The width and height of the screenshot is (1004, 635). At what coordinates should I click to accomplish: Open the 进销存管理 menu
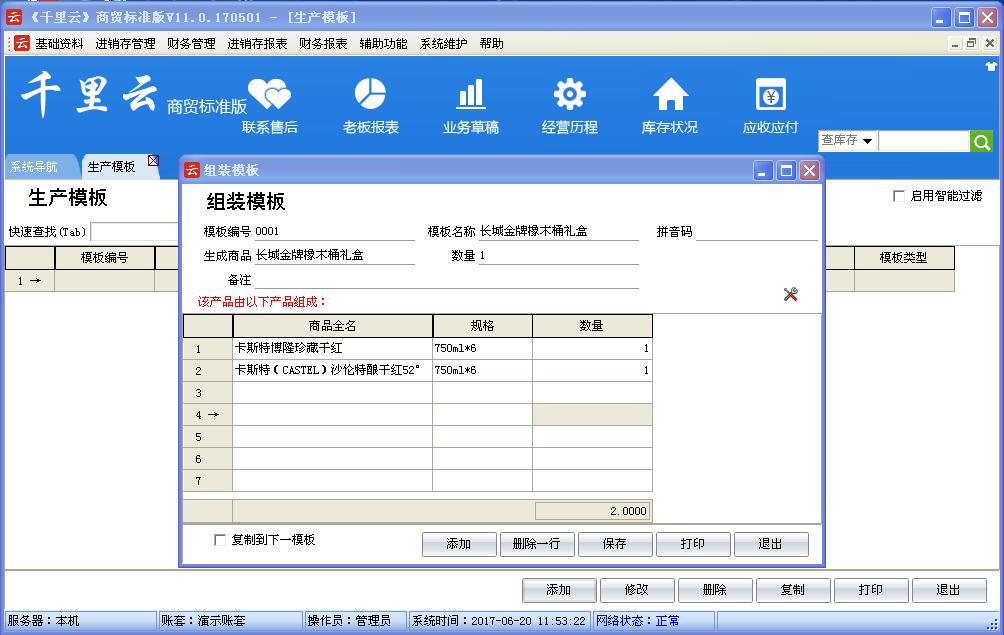tap(125, 44)
